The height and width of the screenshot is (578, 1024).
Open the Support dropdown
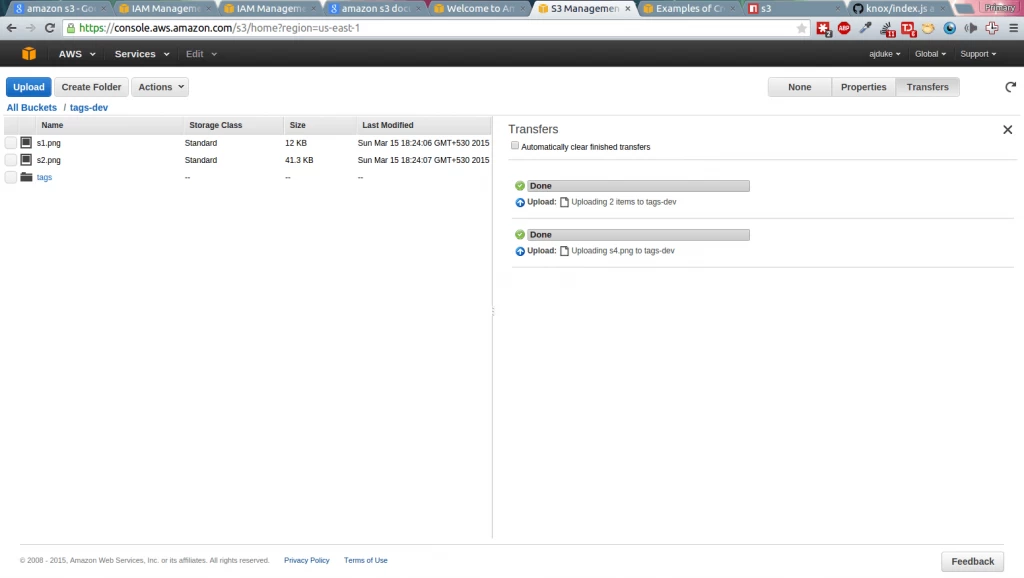[x=978, y=54]
